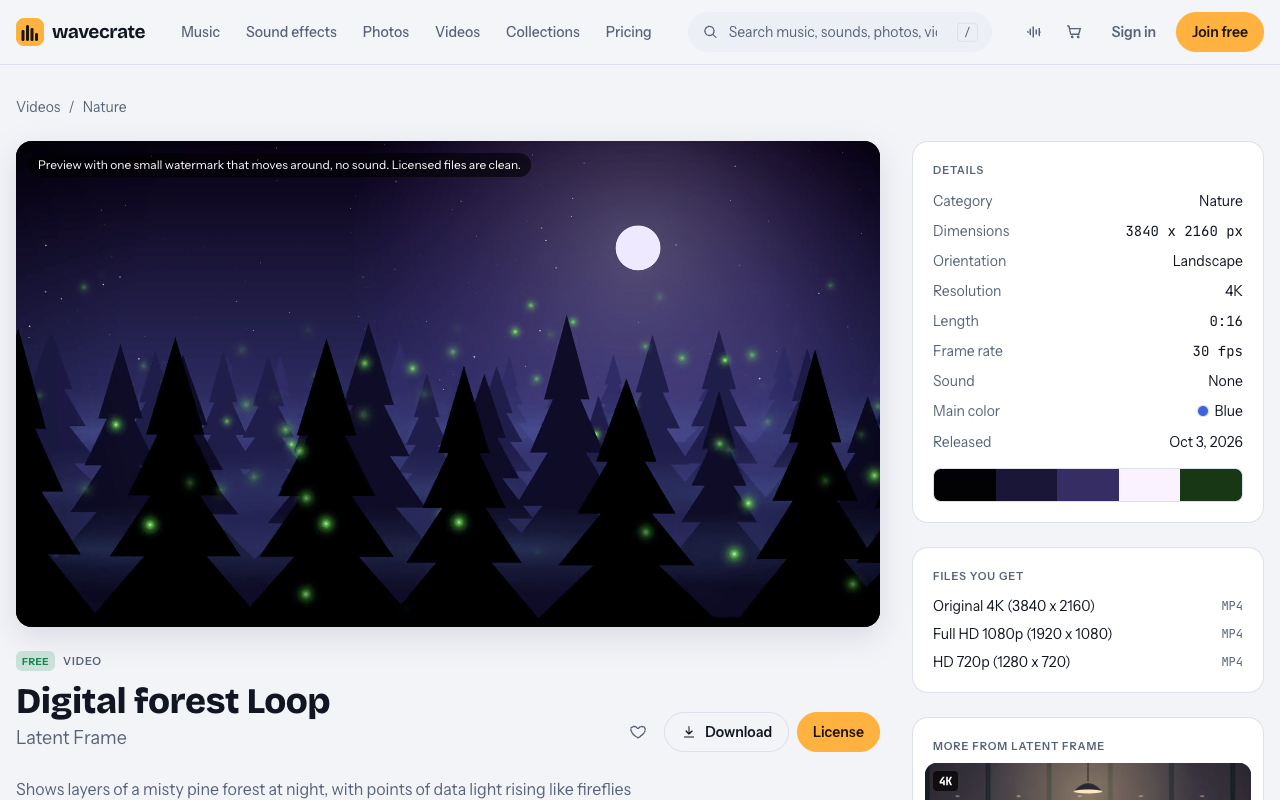Screen dimensions: 1280x800
Task: Click the forest video preview
Action: pos(448,384)
